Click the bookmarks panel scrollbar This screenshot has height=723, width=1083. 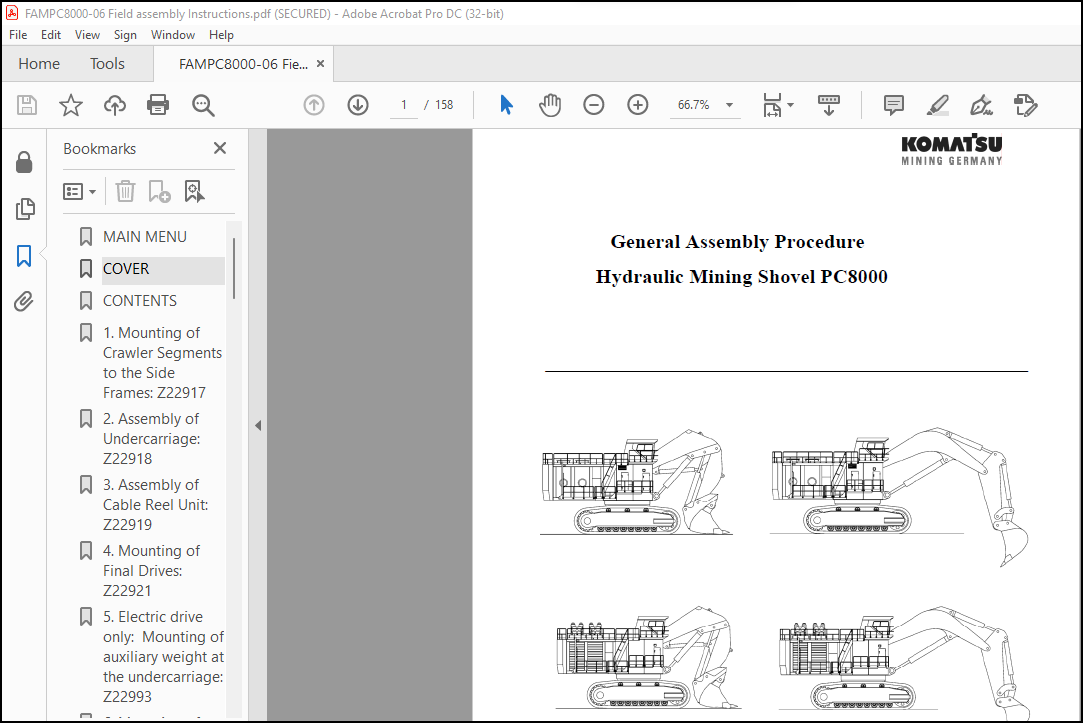click(x=234, y=269)
